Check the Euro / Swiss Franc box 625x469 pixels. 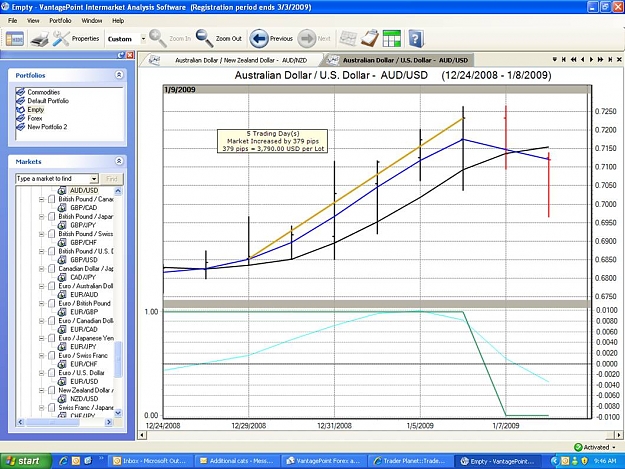[51, 355]
